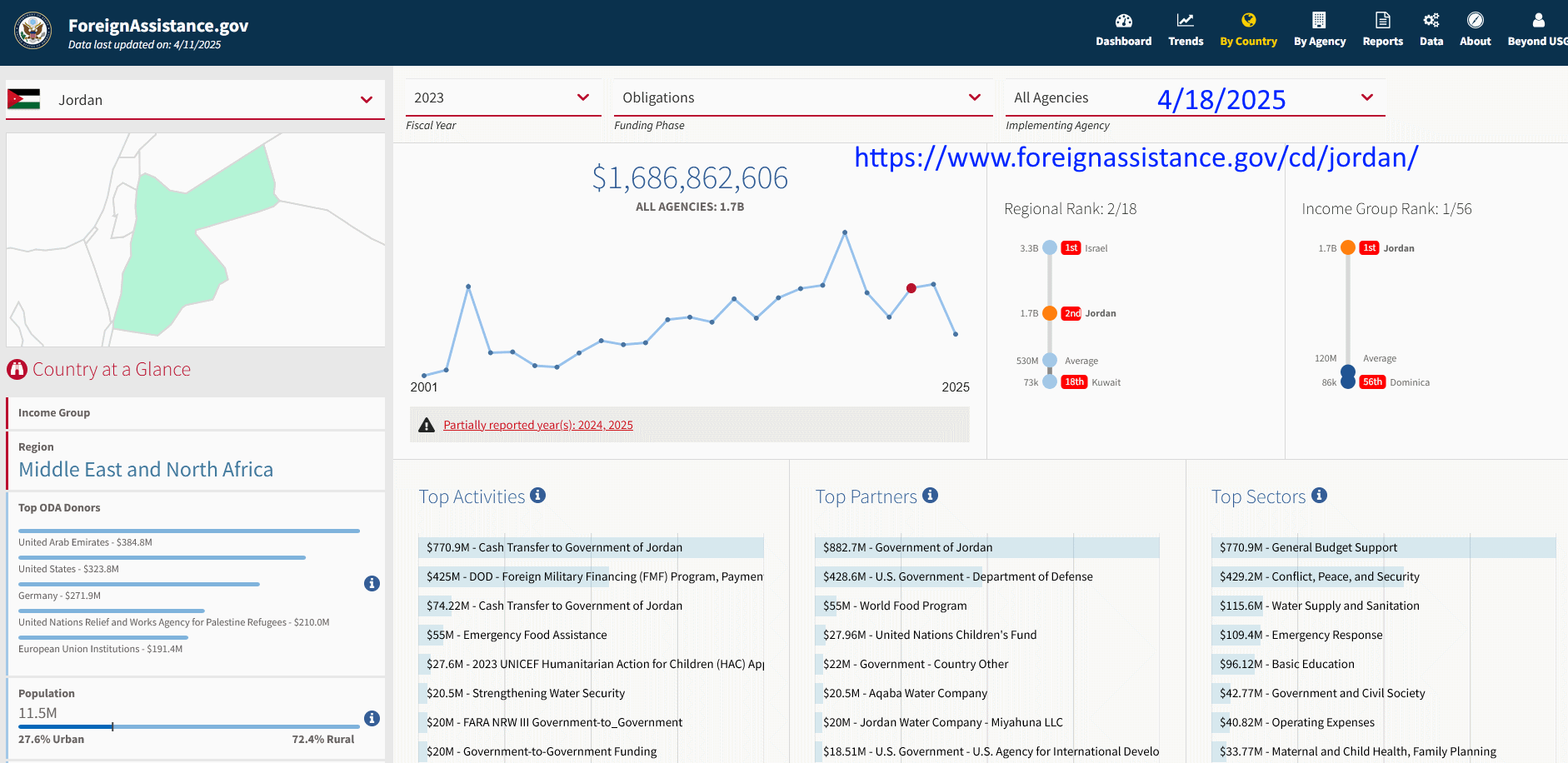
Task: Click the ForeignAssistance.gov site title
Action: click(158, 26)
